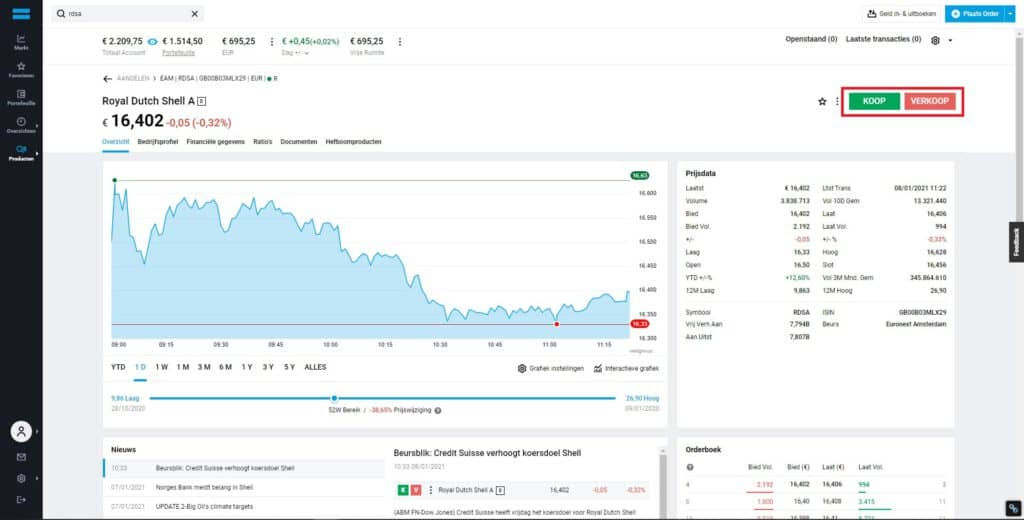The height and width of the screenshot is (520, 1024).
Task: Open the Markt section in sidebar
Action: point(21,42)
